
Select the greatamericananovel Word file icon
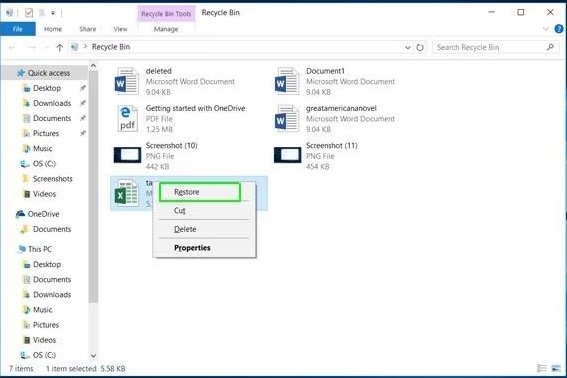pyautogui.click(x=287, y=118)
